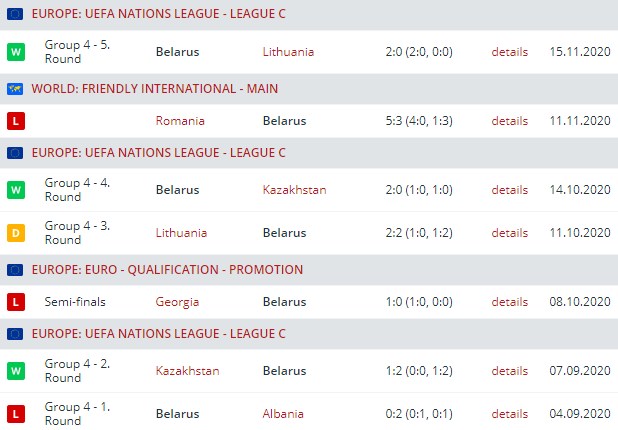Click the 14.10.2020 match date
618x430 pixels.
579,190
